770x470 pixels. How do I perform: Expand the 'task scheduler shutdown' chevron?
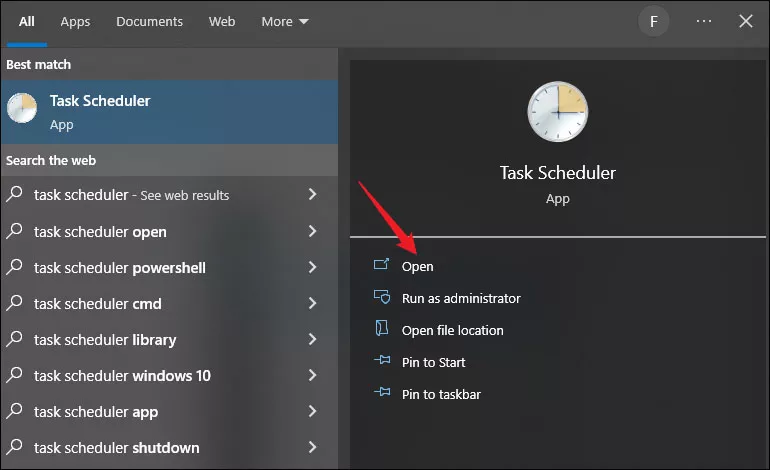click(x=312, y=447)
